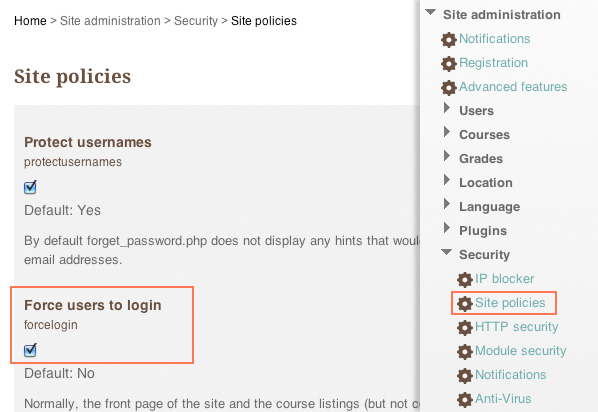
Task: Toggle the Force users to login checkbox
Action: pos(30,350)
